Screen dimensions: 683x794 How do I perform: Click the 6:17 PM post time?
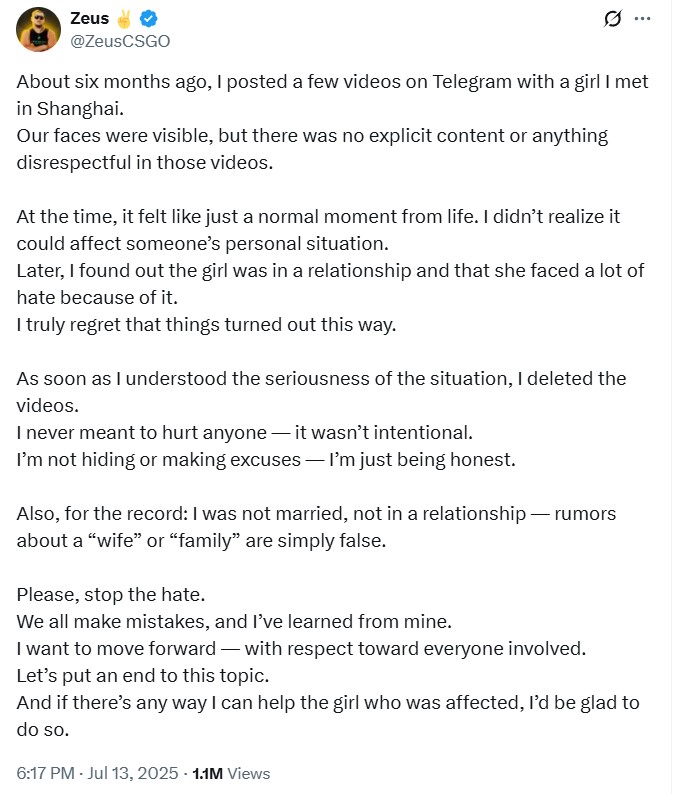pos(45,773)
